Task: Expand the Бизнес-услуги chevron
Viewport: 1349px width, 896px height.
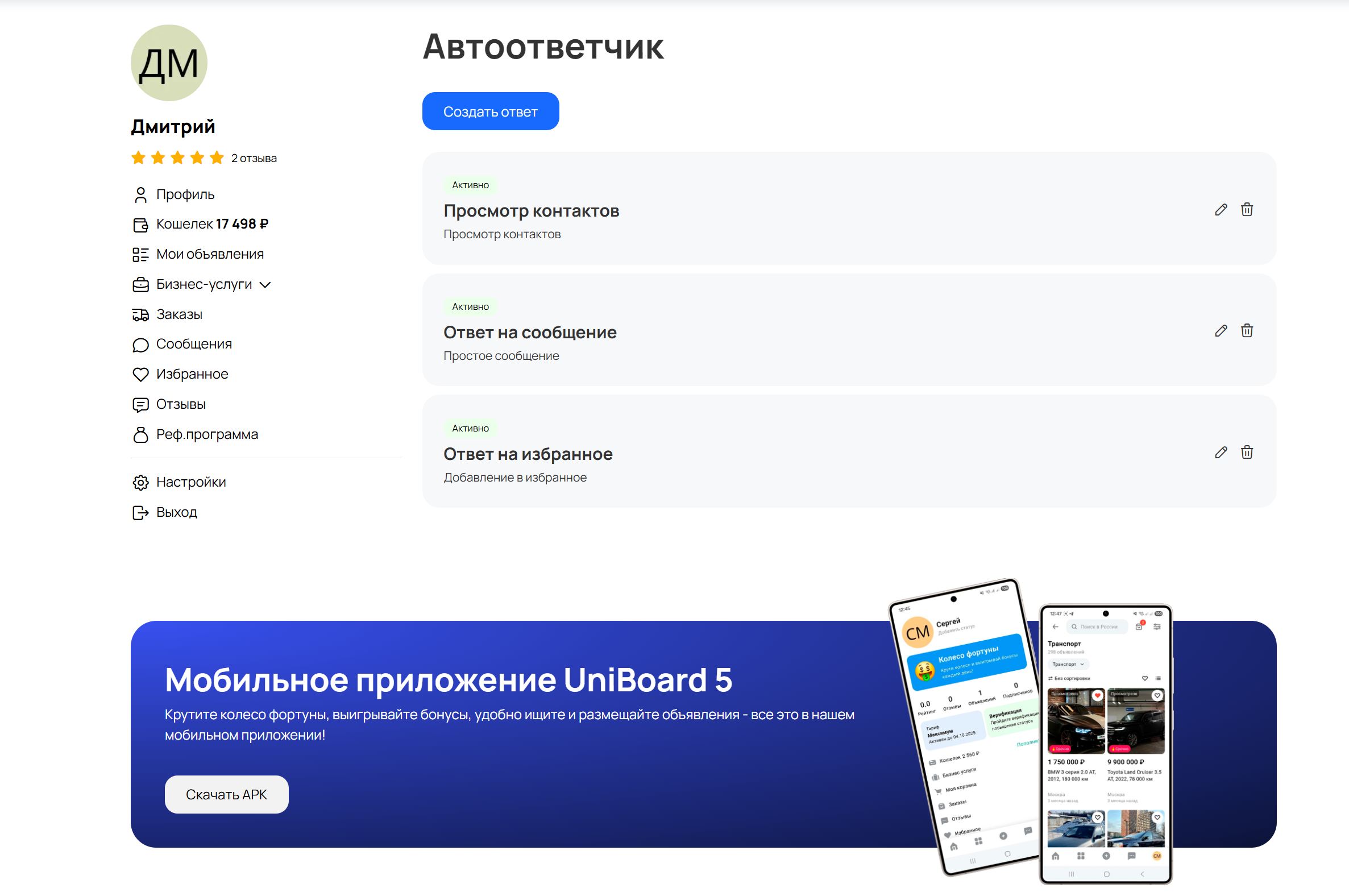Action: pos(265,285)
